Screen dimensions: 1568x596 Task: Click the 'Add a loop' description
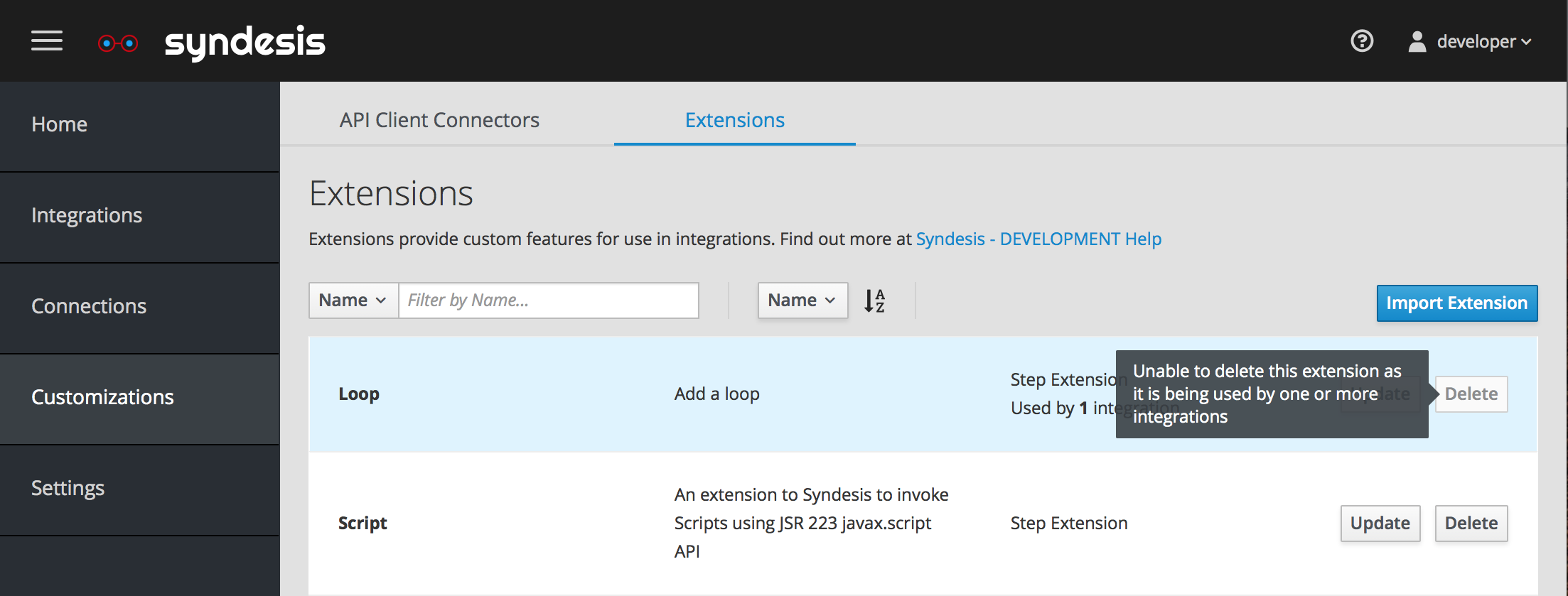[716, 394]
